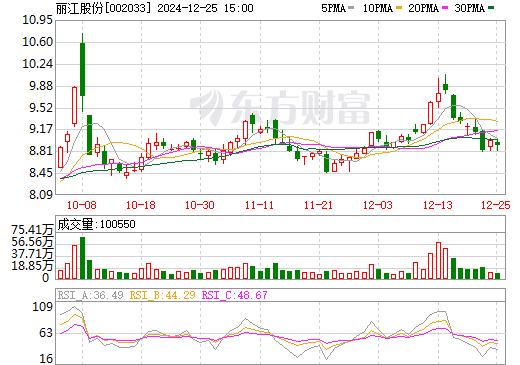Click the 12-03 date label
Viewport: 520px width, 365px height.
378,205
